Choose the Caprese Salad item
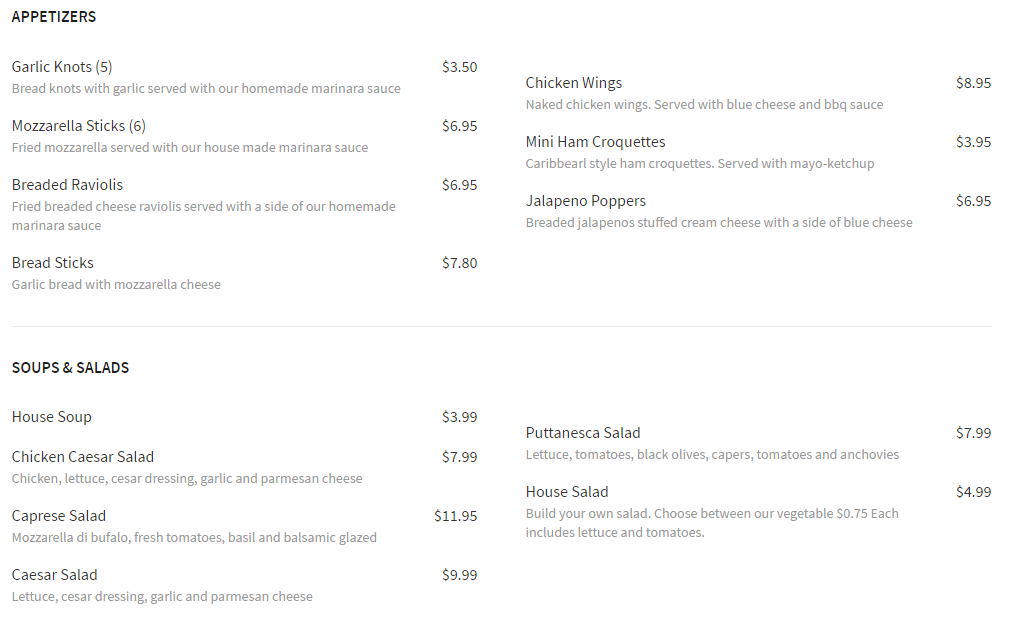Image resolution: width=1010 pixels, height=624 pixels. coord(59,516)
